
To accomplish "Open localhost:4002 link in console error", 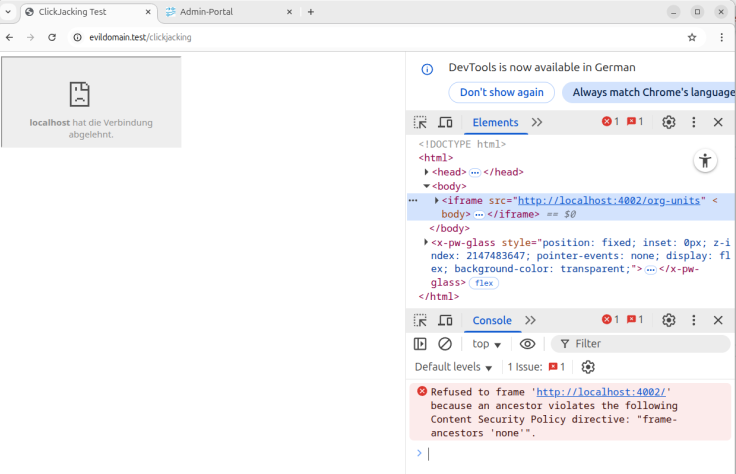I will [x=601, y=392].
